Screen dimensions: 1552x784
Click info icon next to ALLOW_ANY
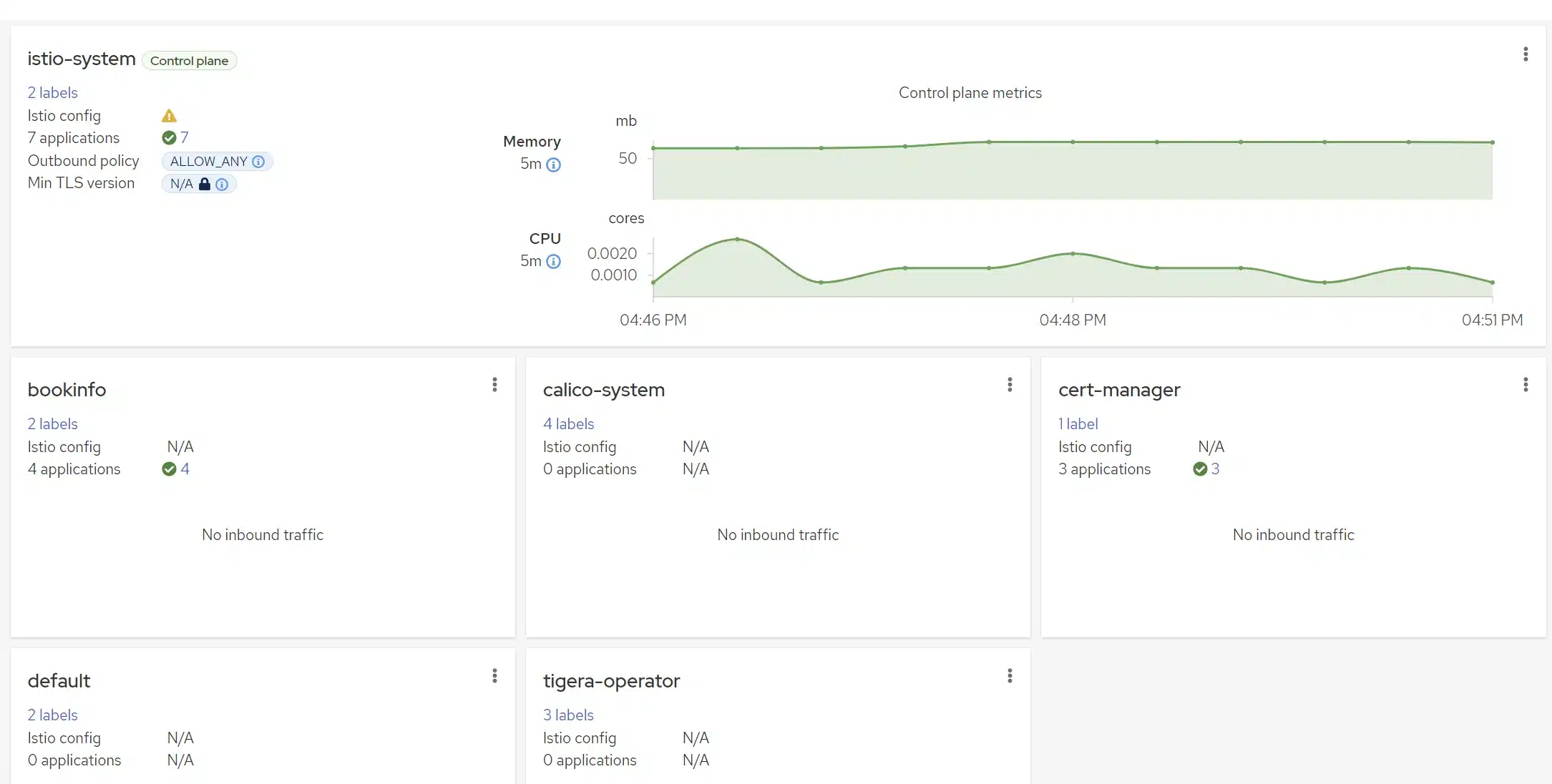point(258,162)
